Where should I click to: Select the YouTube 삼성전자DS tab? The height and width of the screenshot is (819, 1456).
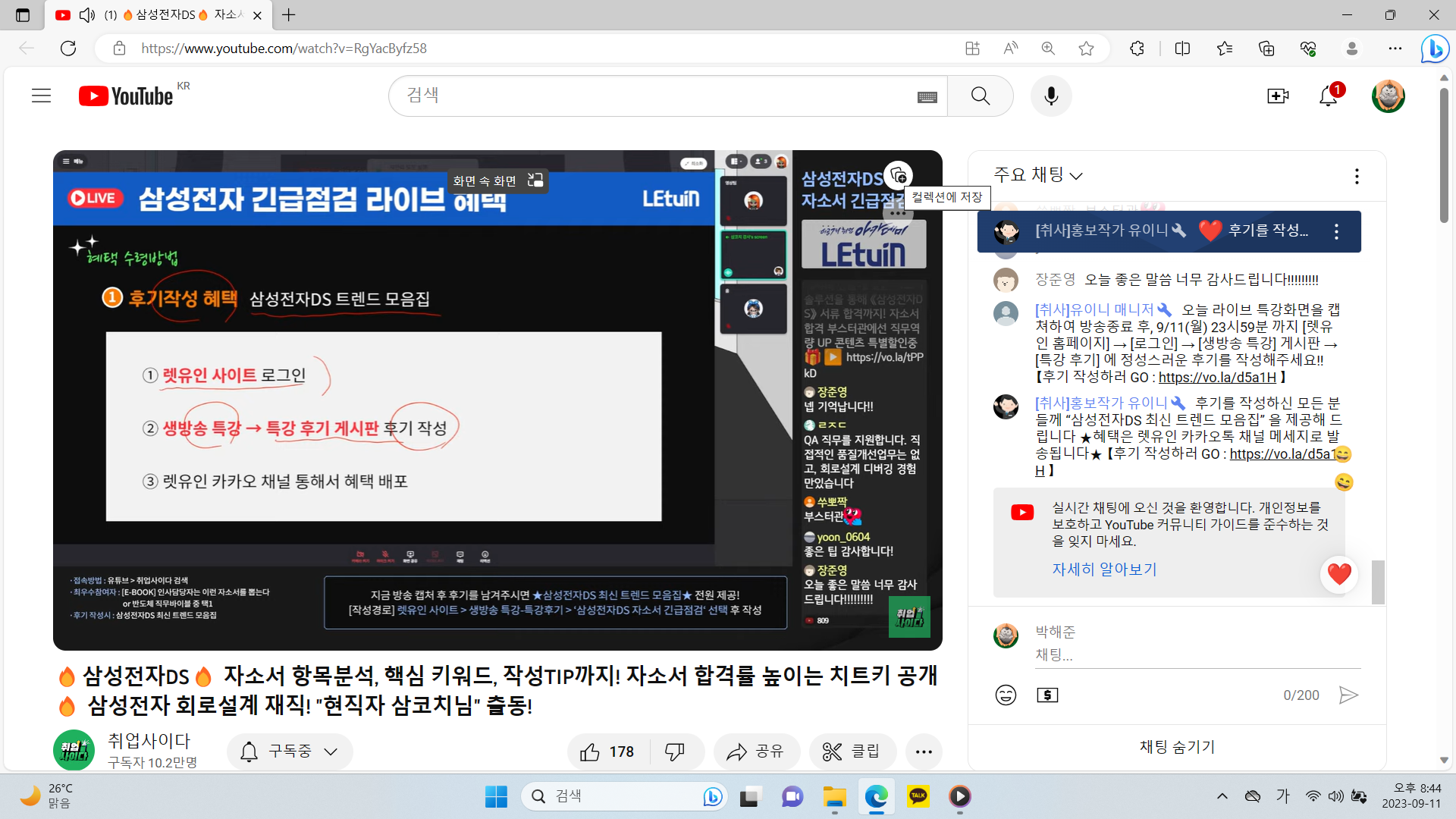[x=160, y=15]
